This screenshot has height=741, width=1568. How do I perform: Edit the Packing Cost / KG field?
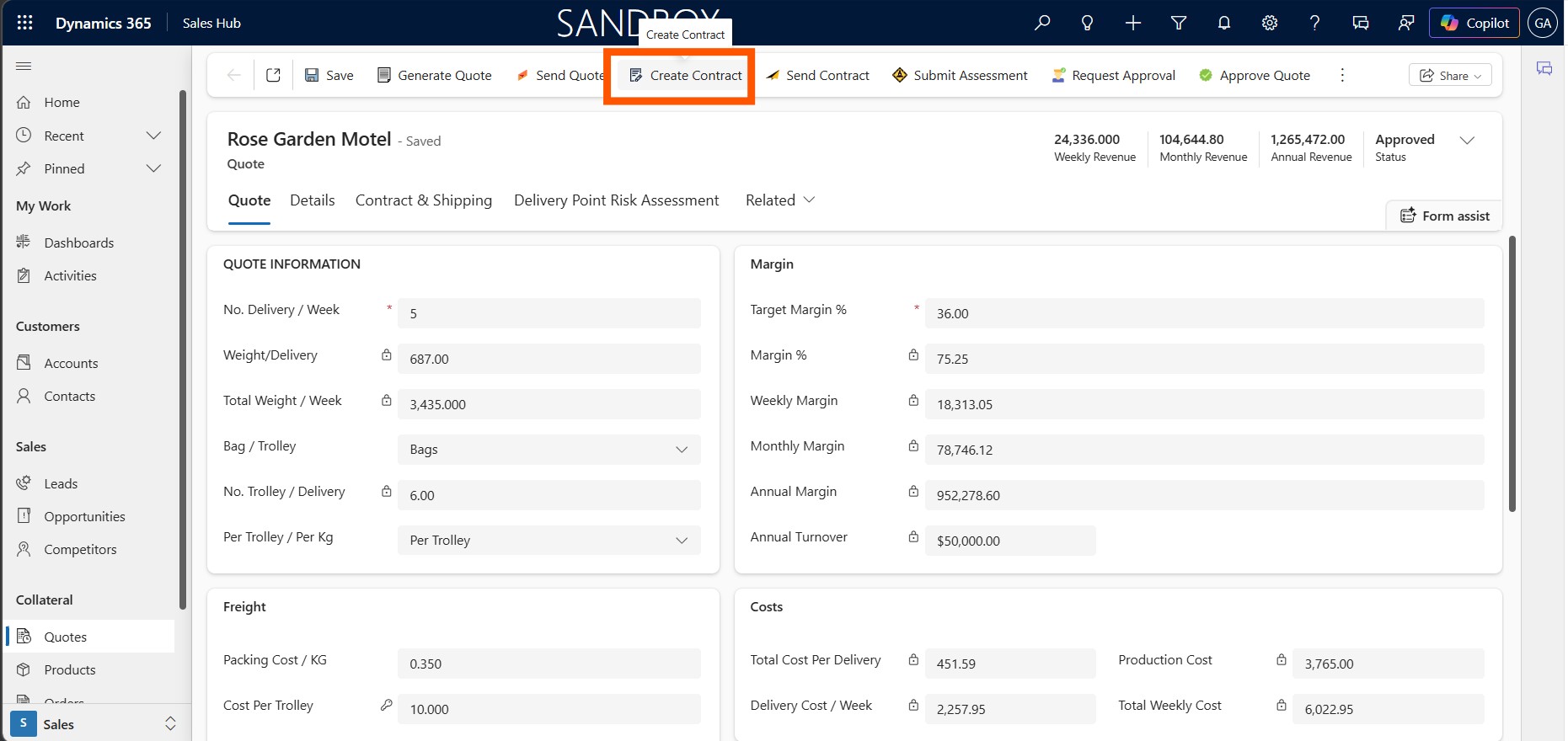[549, 664]
